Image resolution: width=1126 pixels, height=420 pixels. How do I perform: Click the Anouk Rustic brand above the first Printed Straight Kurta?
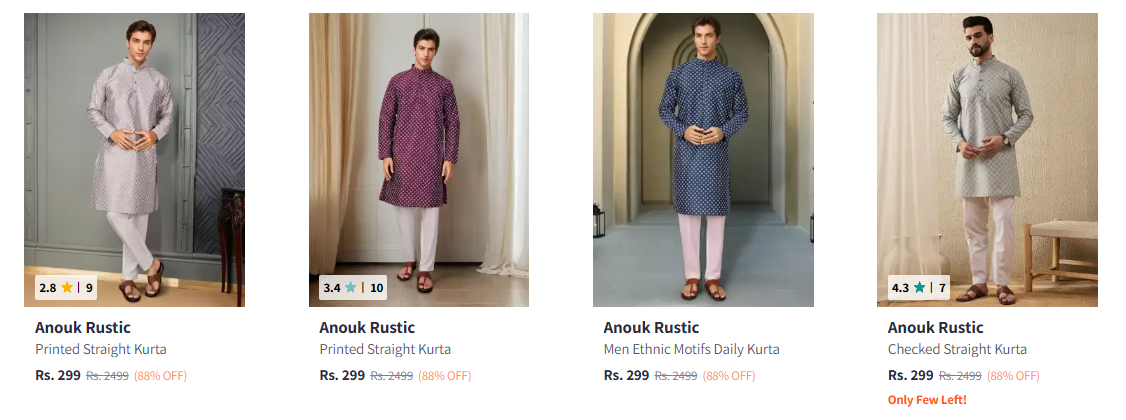click(x=83, y=328)
